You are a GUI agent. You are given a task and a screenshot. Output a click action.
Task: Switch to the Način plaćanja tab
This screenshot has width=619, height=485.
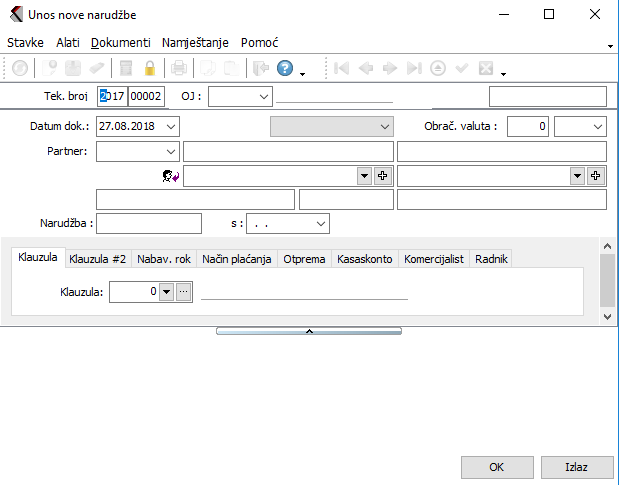pyautogui.click(x=236, y=259)
